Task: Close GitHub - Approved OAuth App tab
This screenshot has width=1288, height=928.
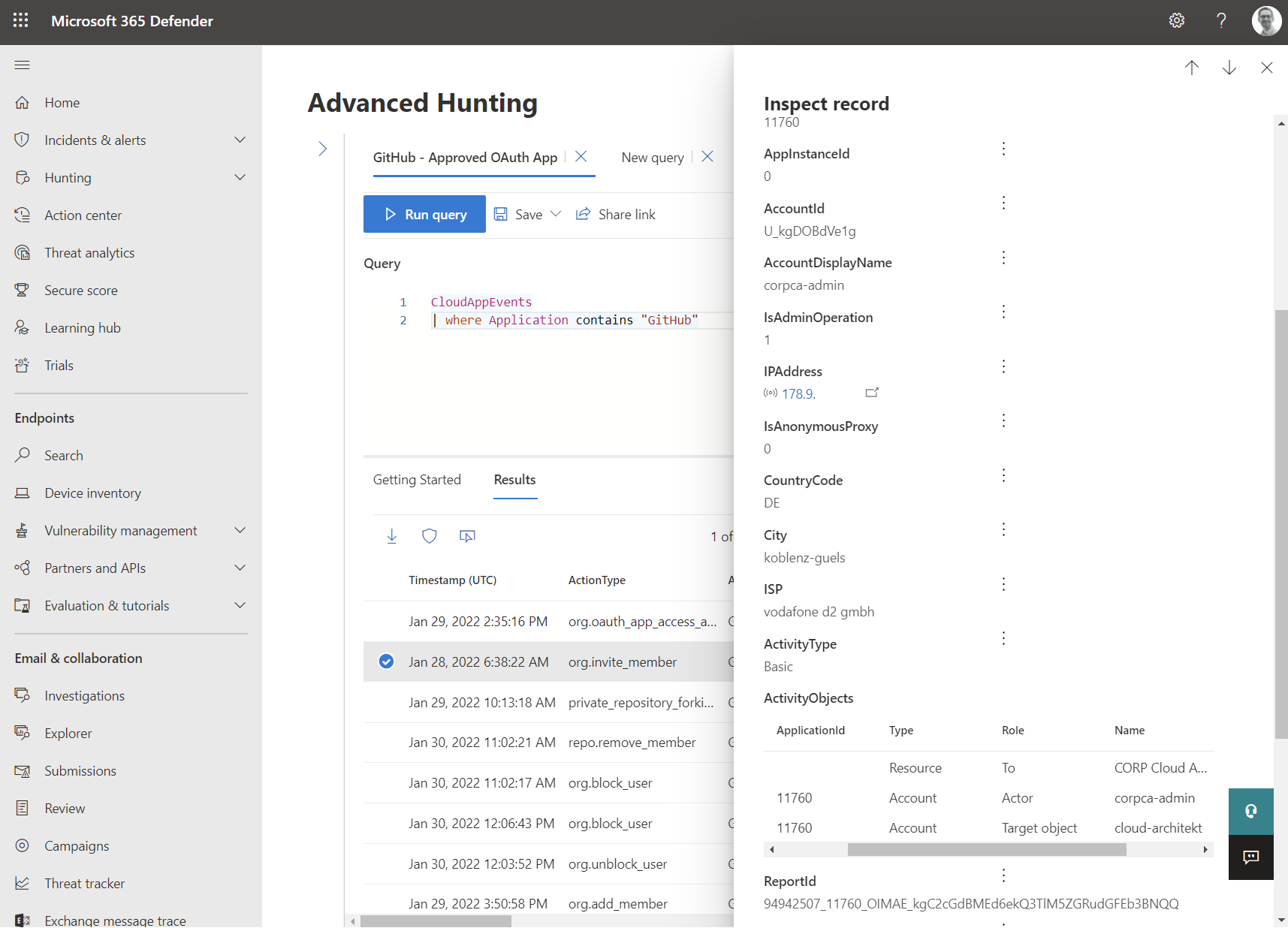Action: click(581, 156)
